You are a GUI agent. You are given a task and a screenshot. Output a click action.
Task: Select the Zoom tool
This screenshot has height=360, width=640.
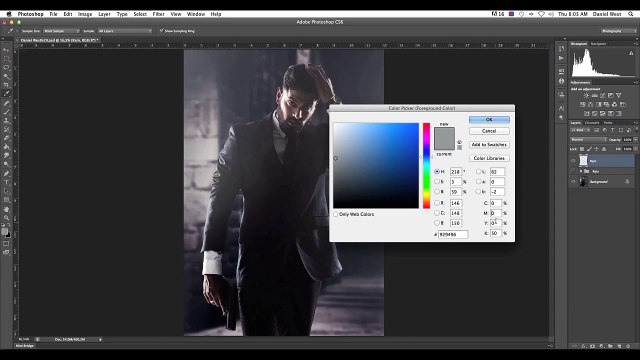point(6,217)
